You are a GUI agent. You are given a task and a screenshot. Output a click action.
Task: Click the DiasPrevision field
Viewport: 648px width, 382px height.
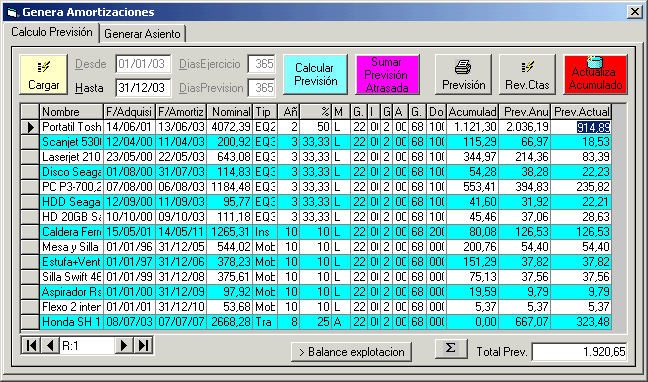[x=262, y=88]
